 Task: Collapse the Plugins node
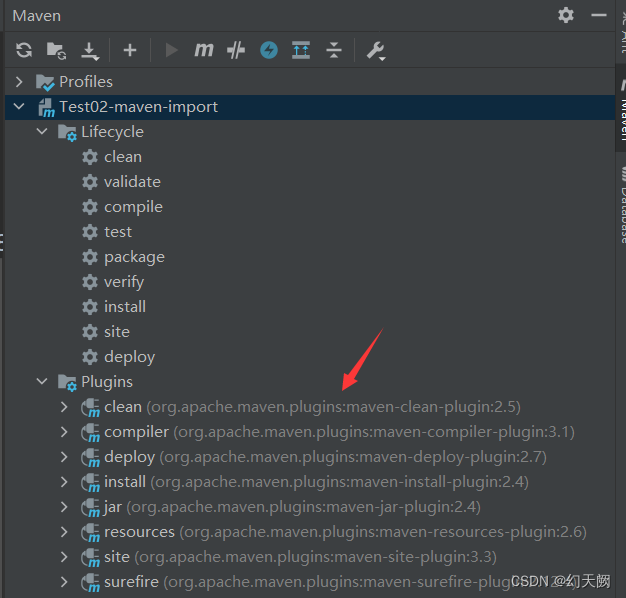(42, 381)
